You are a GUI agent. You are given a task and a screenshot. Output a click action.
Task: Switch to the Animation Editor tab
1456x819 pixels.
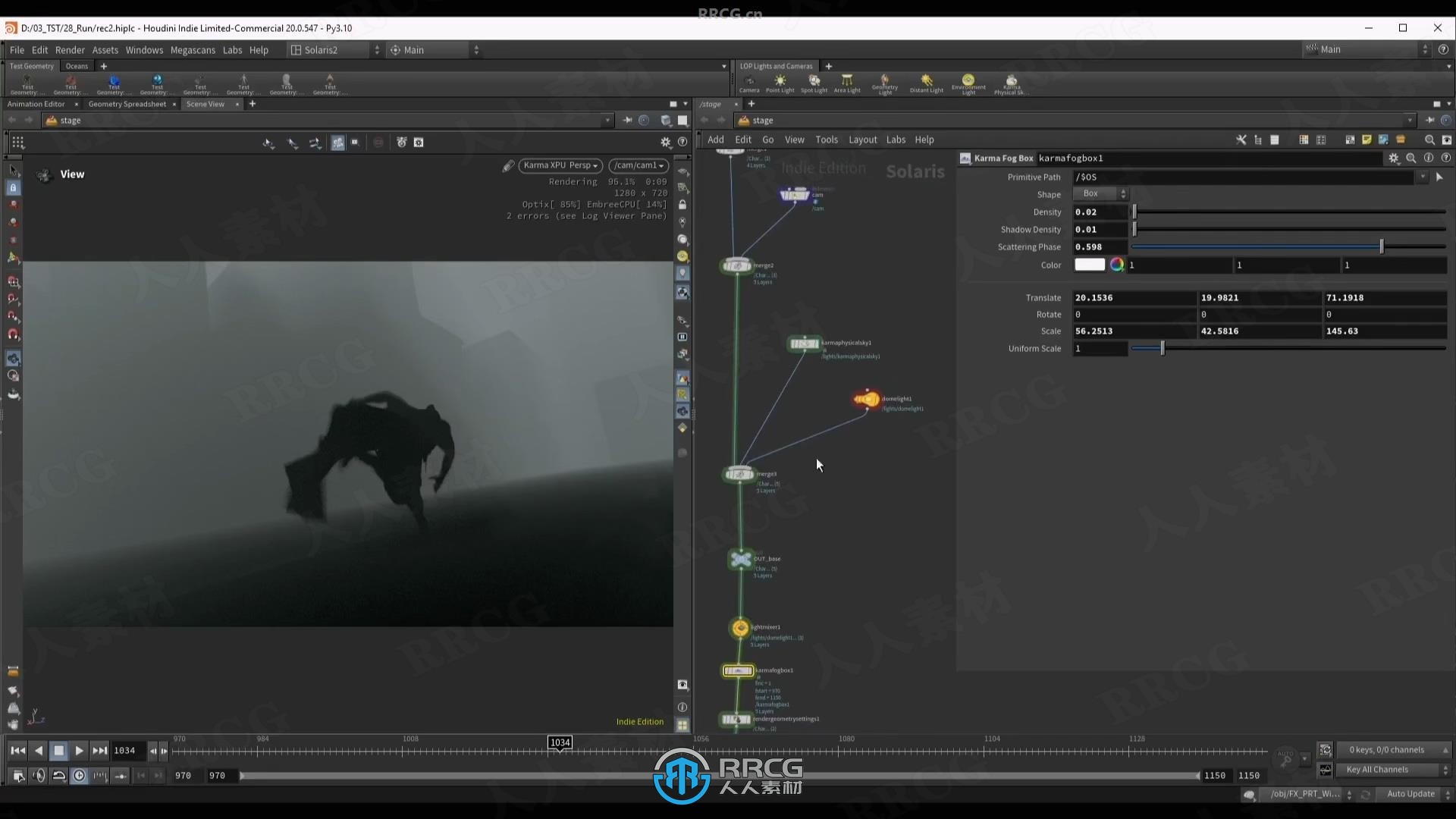36,104
